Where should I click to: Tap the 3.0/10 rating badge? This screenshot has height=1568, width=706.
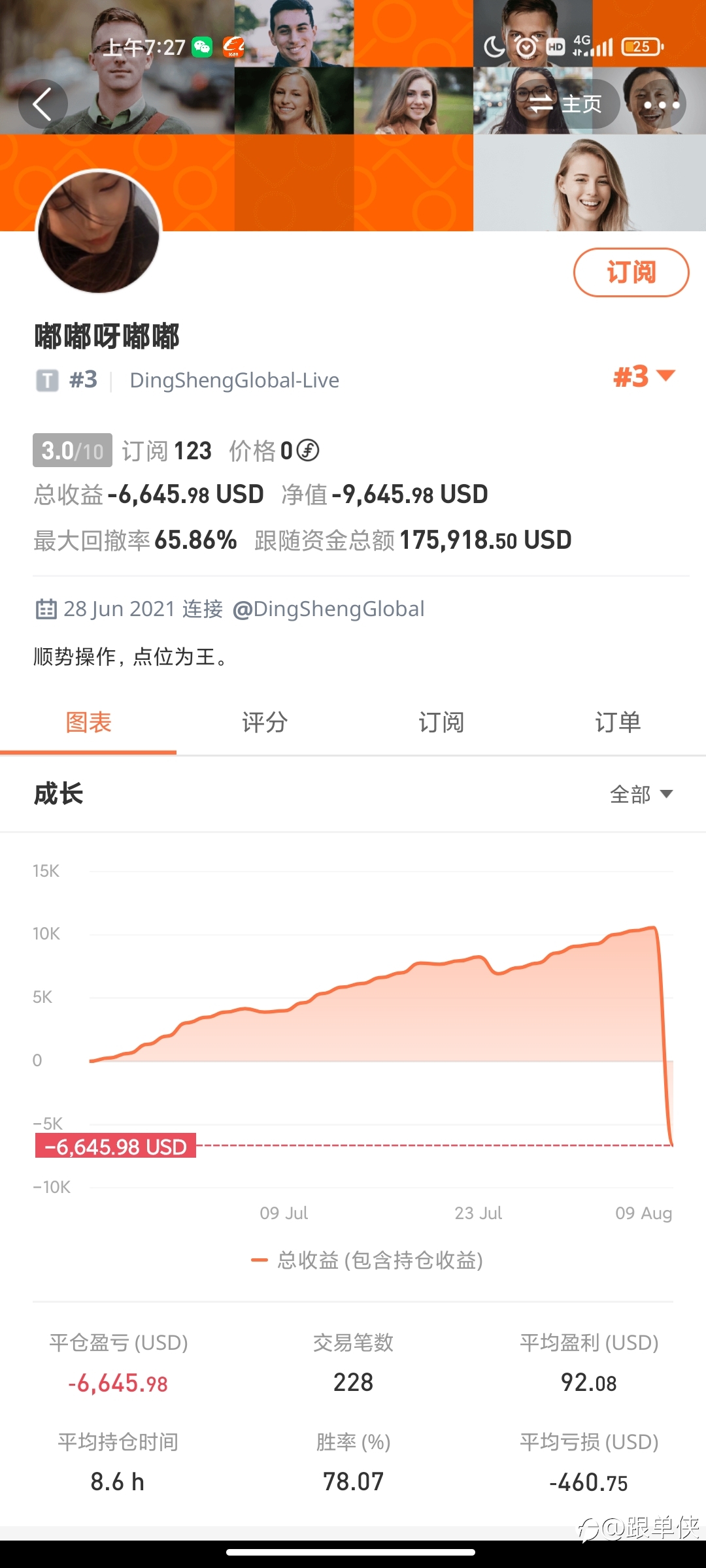click(x=73, y=450)
